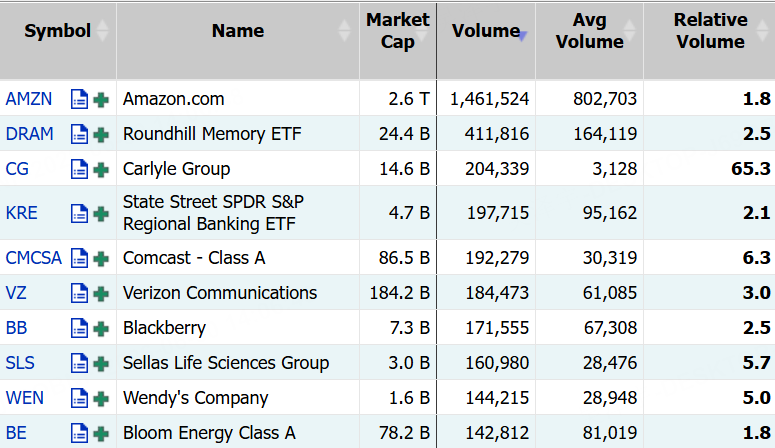Screen dimensions: 775x448
Task: Sort table by Symbol column arrows
Action: tap(102, 31)
